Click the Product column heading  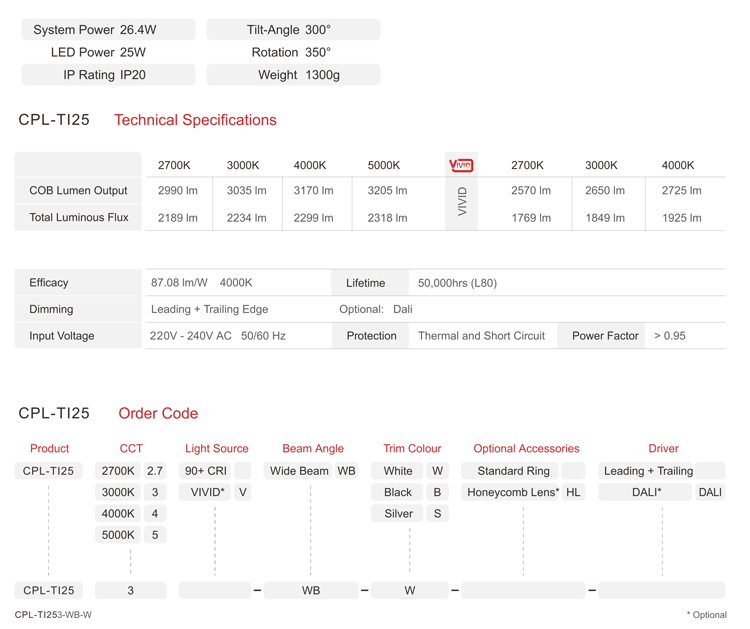click(x=49, y=448)
